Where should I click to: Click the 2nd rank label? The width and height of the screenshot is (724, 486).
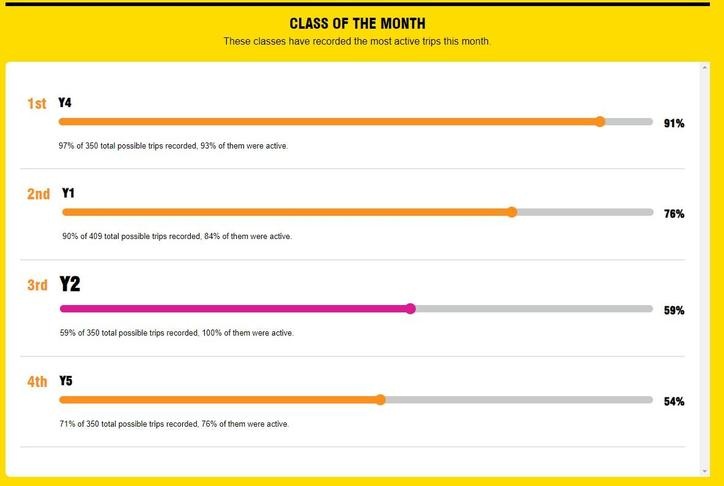[x=38, y=194]
